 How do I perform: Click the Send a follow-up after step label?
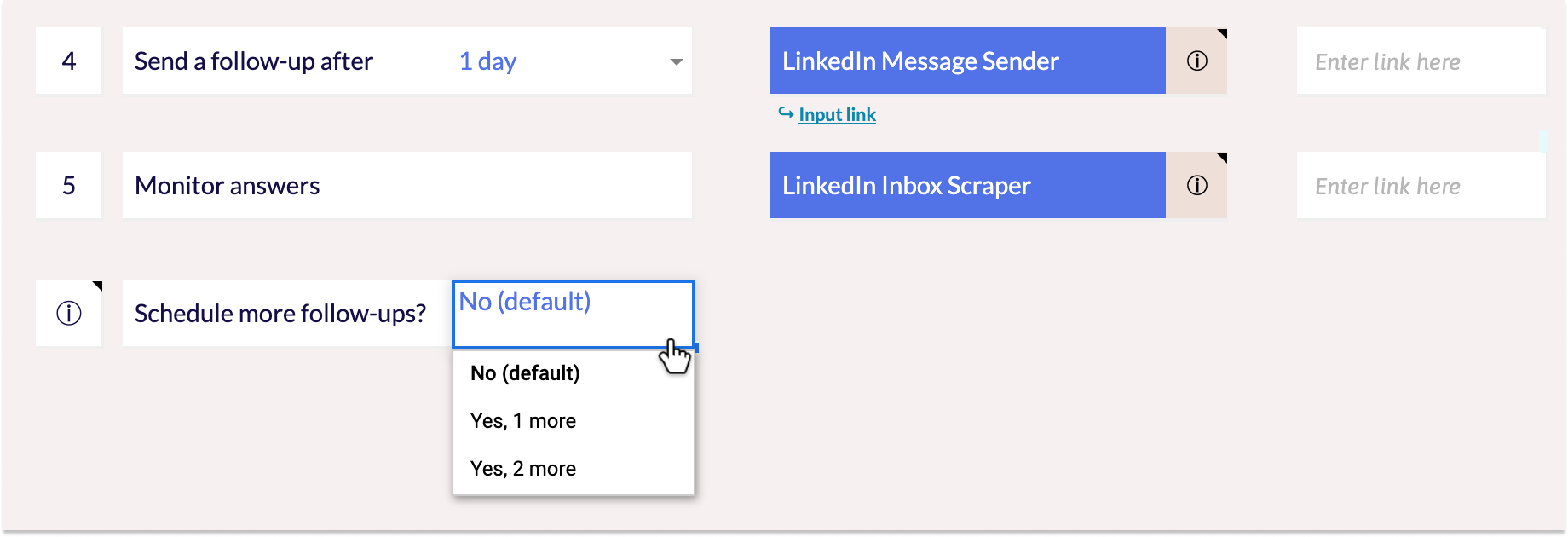[253, 61]
